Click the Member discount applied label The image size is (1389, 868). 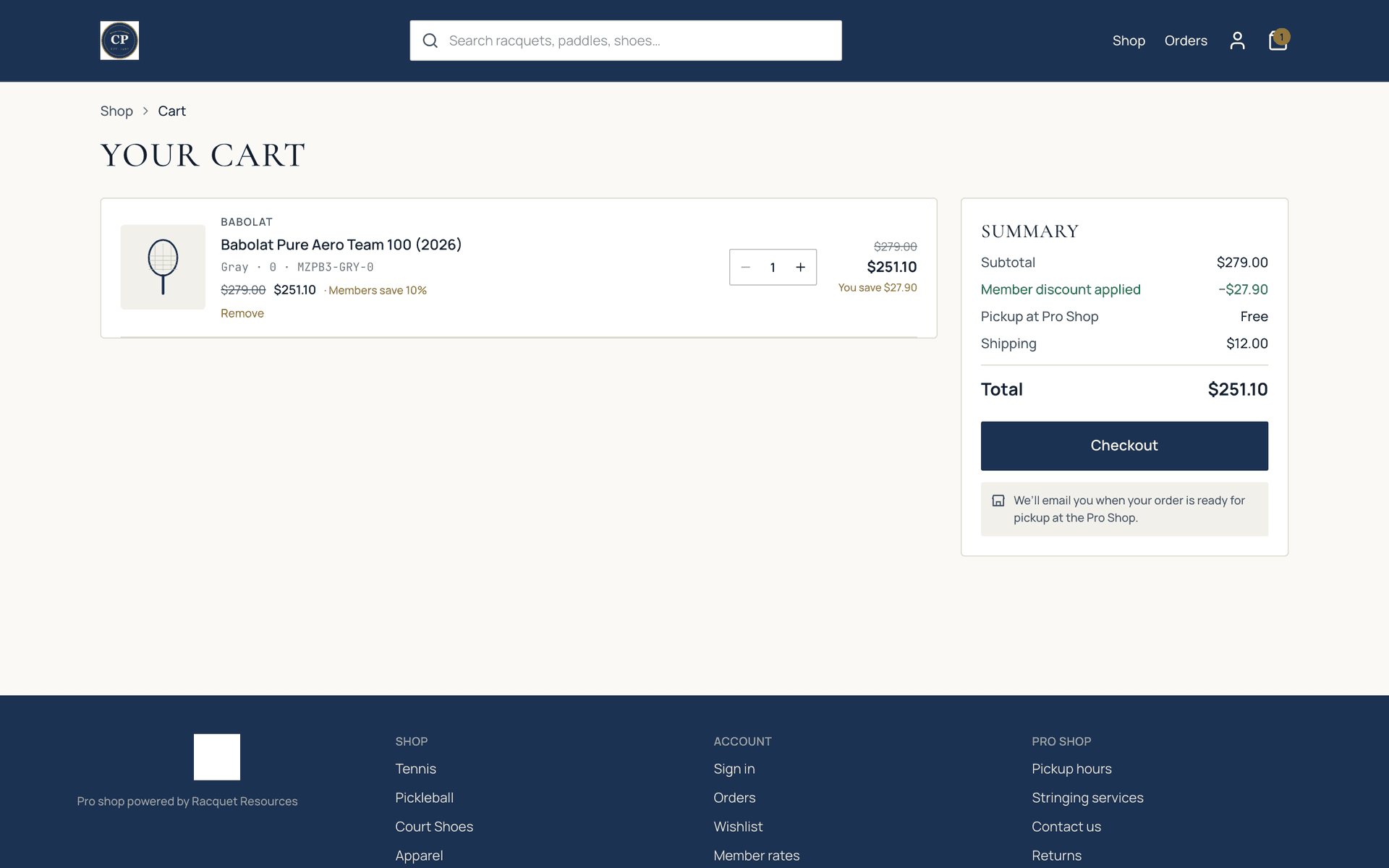point(1061,289)
